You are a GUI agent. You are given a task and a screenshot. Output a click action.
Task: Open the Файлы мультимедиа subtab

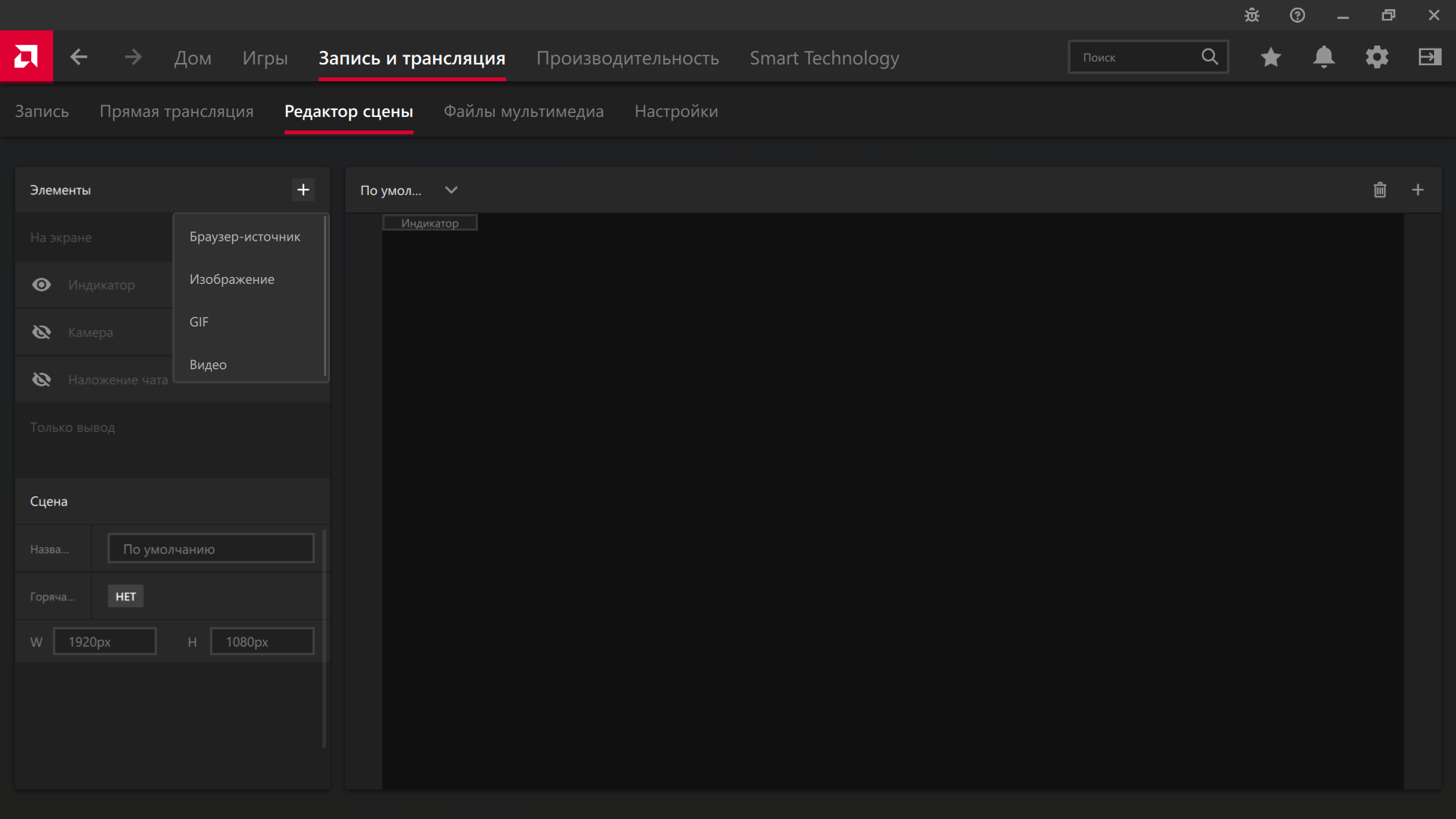pyautogui.click(x=524, y=111)
